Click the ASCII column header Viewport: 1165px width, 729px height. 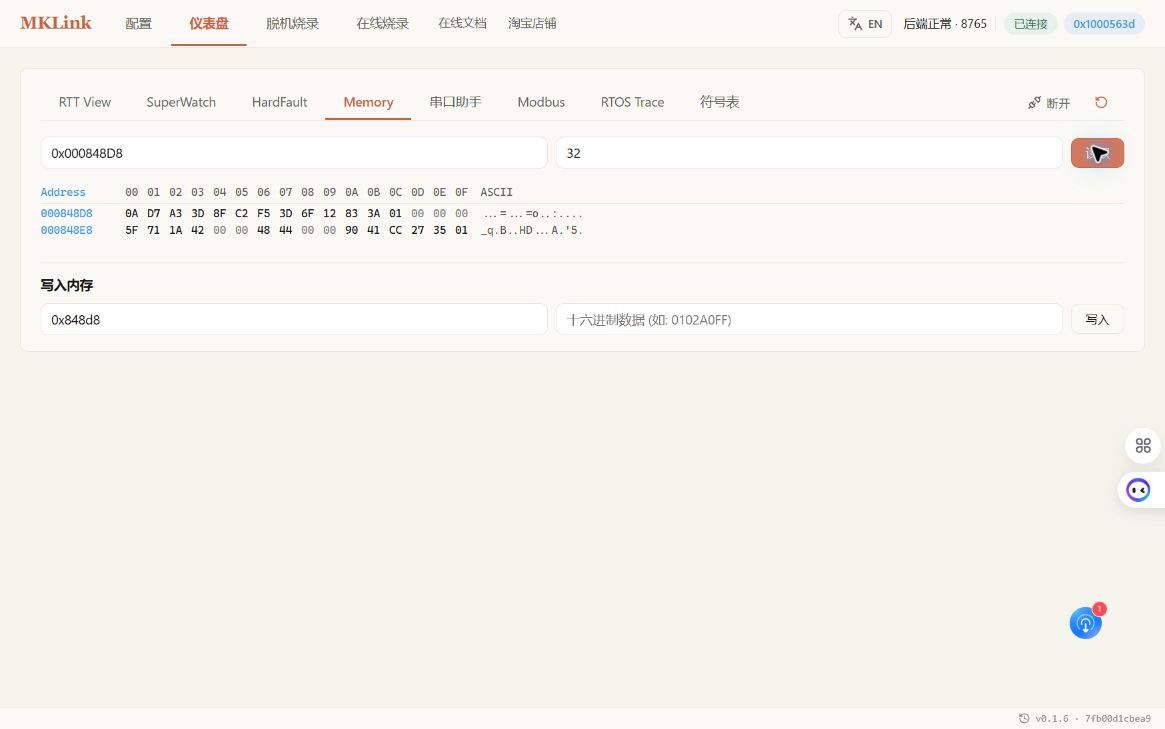click(496, 192)
